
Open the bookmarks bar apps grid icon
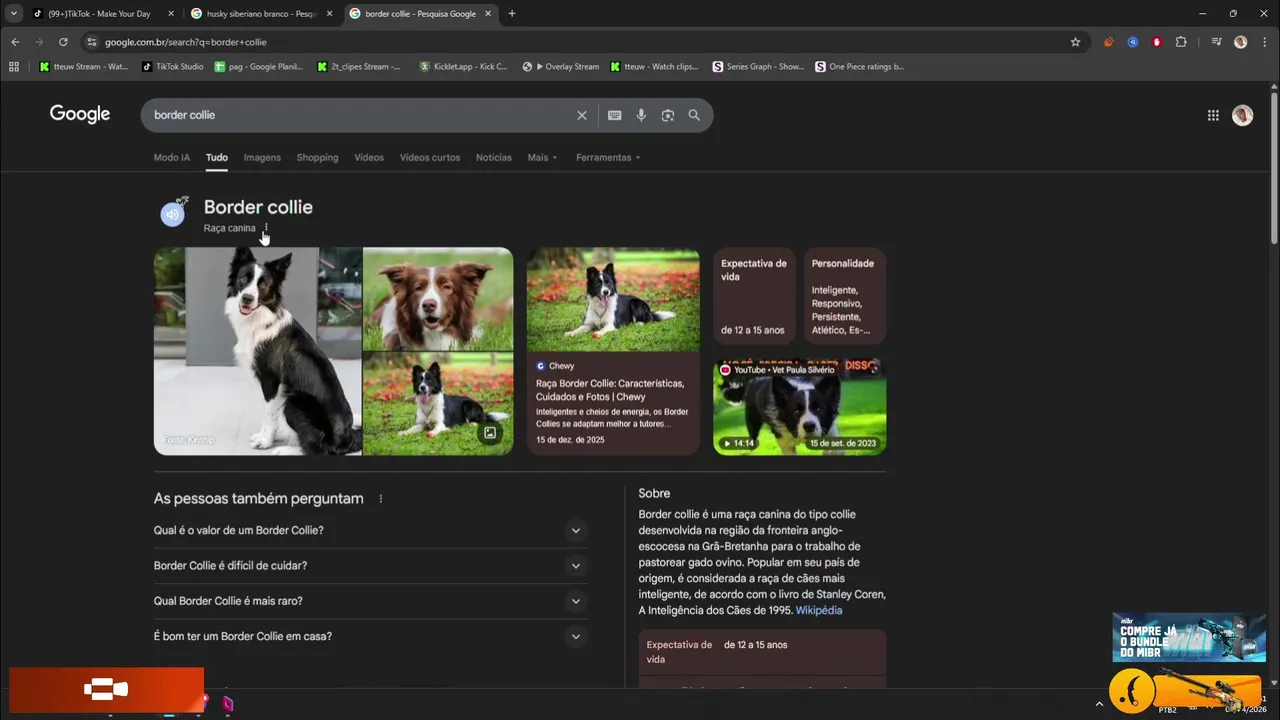pos(14,67)
